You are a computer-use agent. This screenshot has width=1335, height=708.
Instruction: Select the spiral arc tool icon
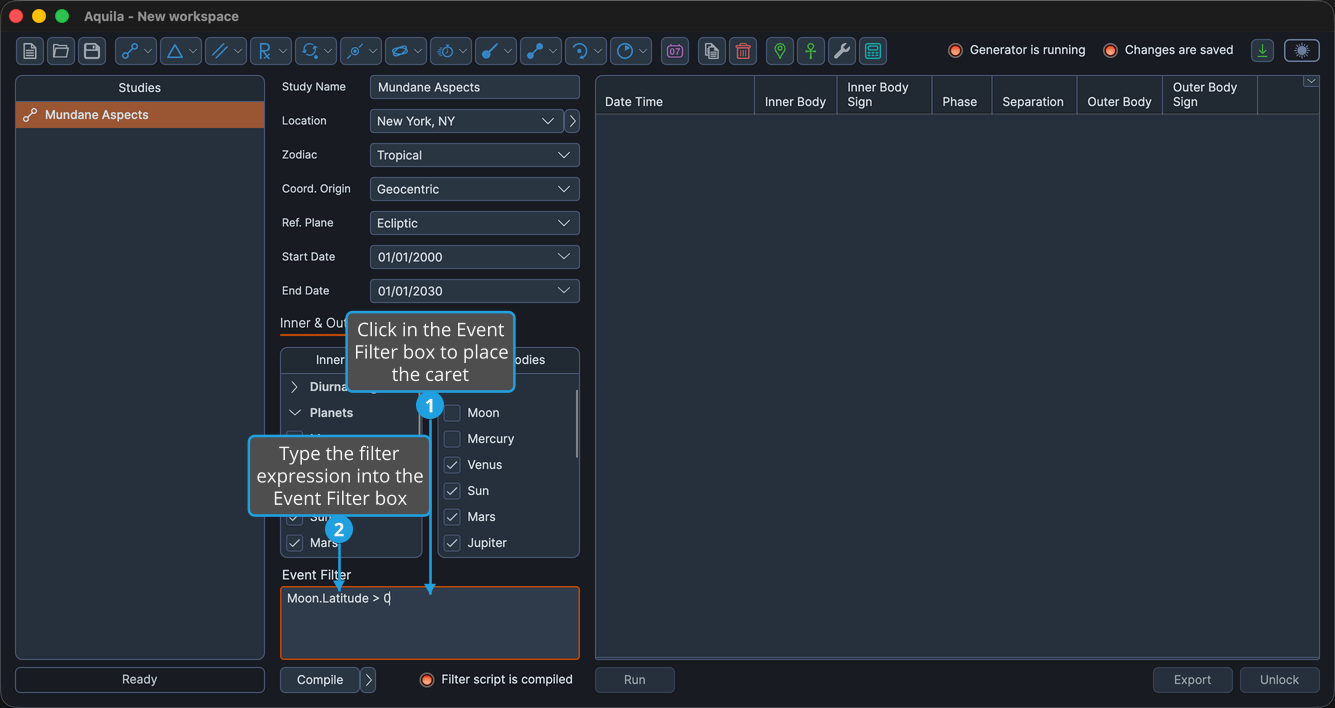click(586, 51)
